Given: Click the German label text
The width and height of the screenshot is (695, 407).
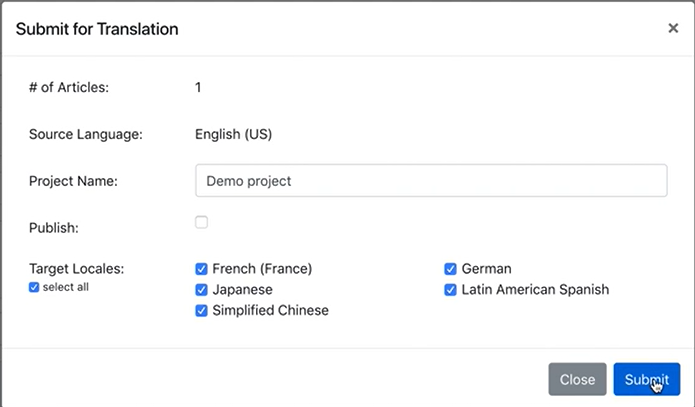Looking at the screenshot, I should coord(486,269).
